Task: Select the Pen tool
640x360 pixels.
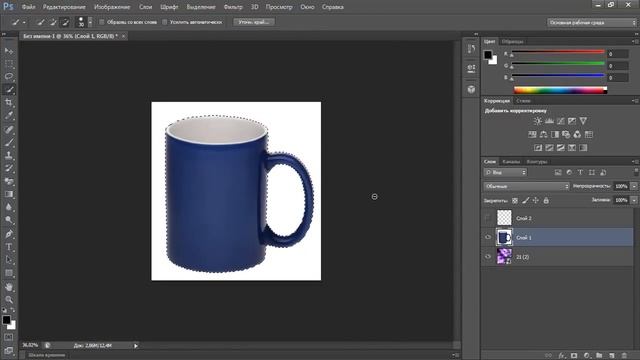Action: tap(9, 234)
